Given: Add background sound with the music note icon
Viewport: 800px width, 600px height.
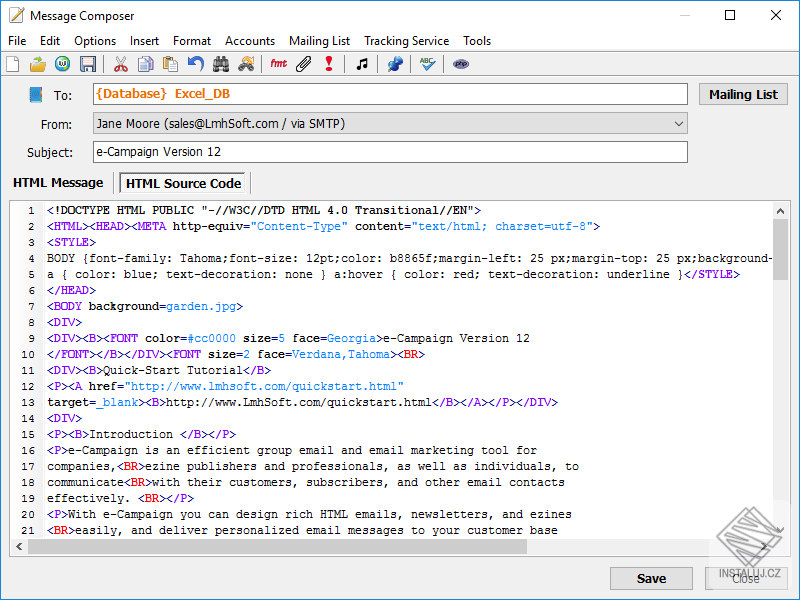Looking at the screenshot, I should (x=362, y=64).
